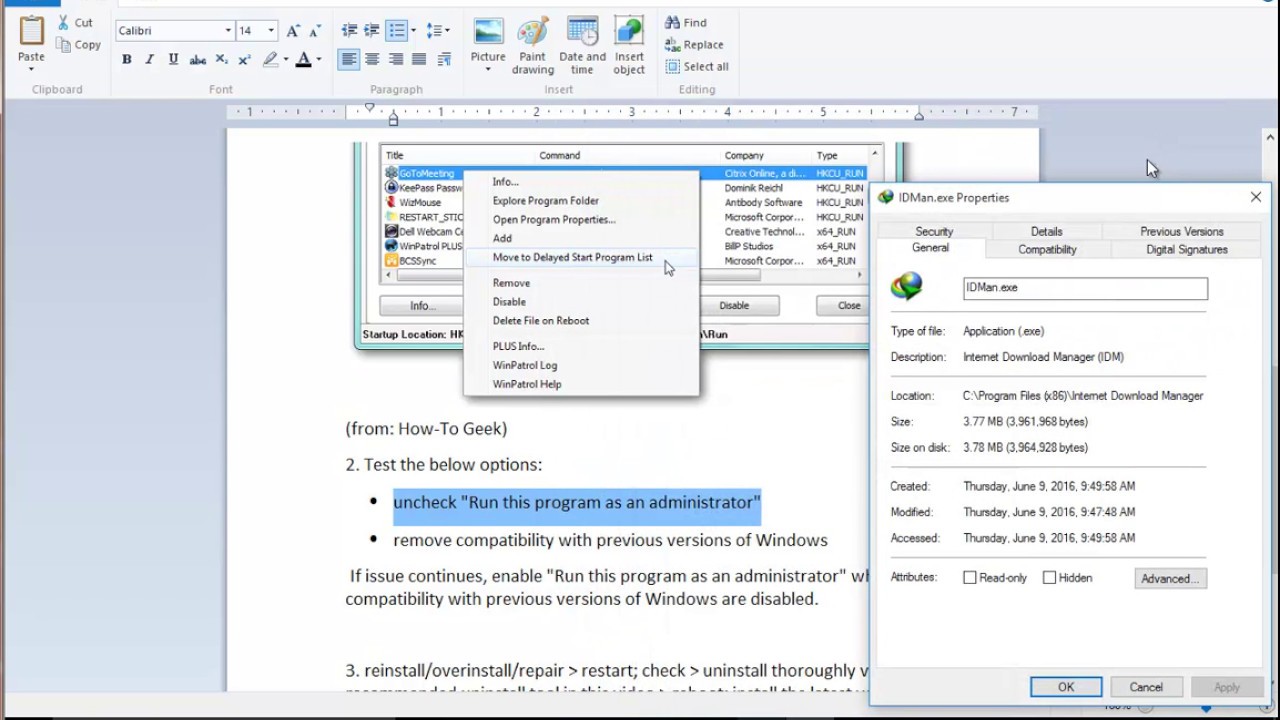Click Cancel in Properties dialog

click(x=1146, y=687)
